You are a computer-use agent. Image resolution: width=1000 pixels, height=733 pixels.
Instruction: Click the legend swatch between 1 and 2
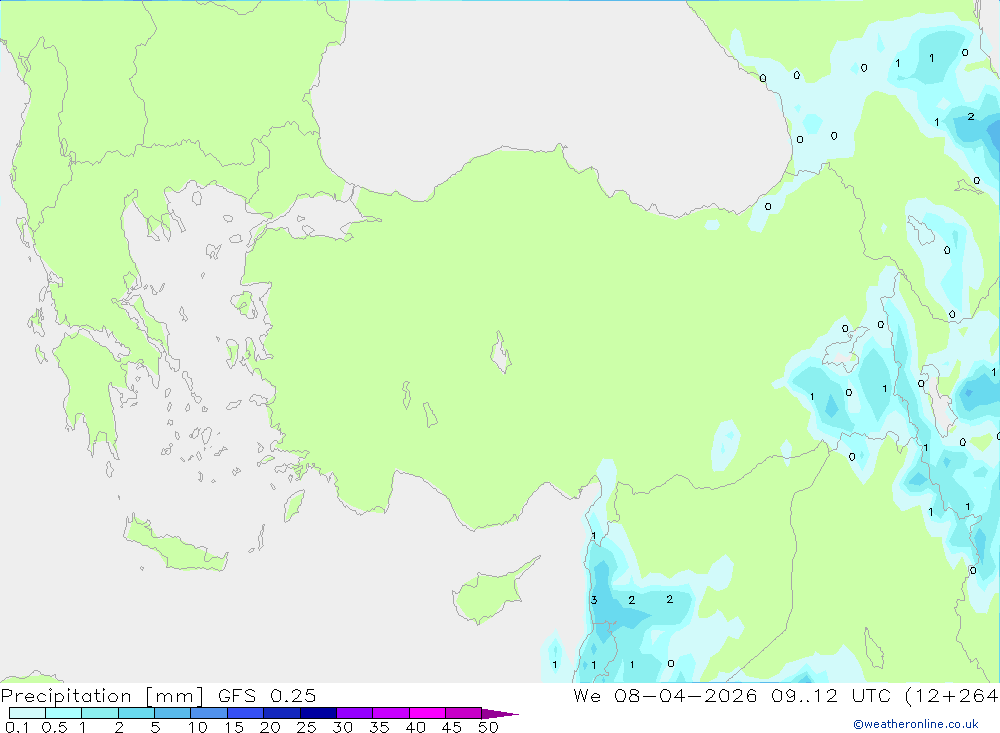[x=100, y=713]
